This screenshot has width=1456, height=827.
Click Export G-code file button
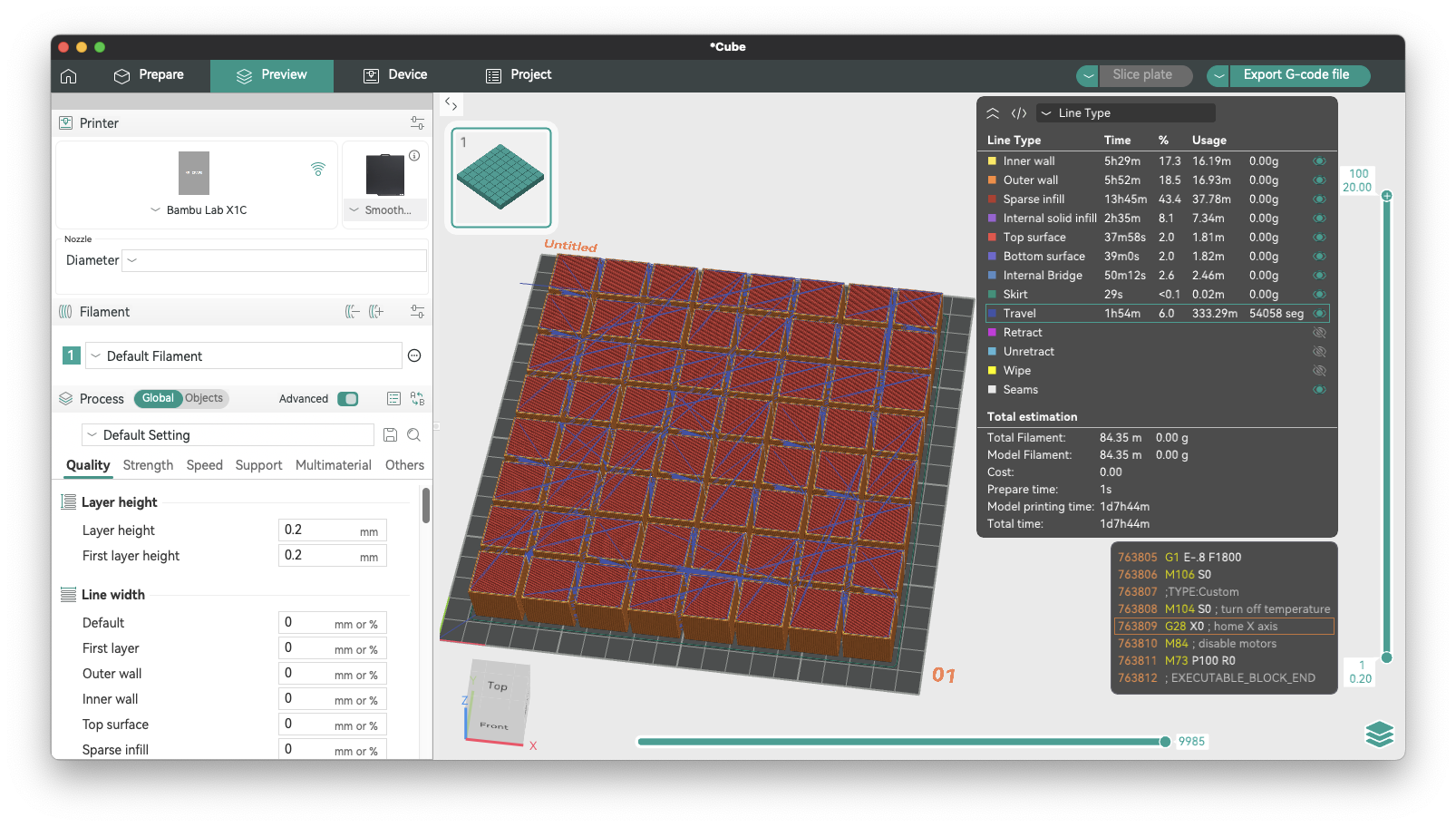[x=1296, y=75]
